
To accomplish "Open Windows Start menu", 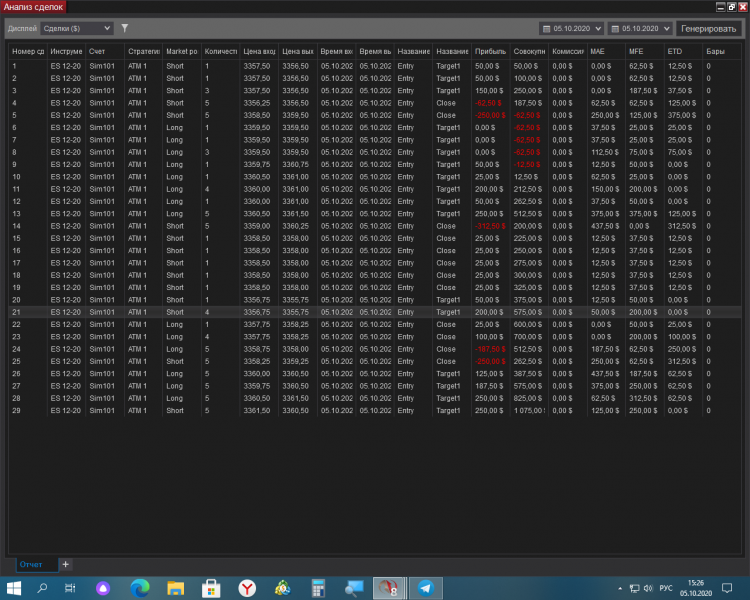I will [x=13, y=588].
